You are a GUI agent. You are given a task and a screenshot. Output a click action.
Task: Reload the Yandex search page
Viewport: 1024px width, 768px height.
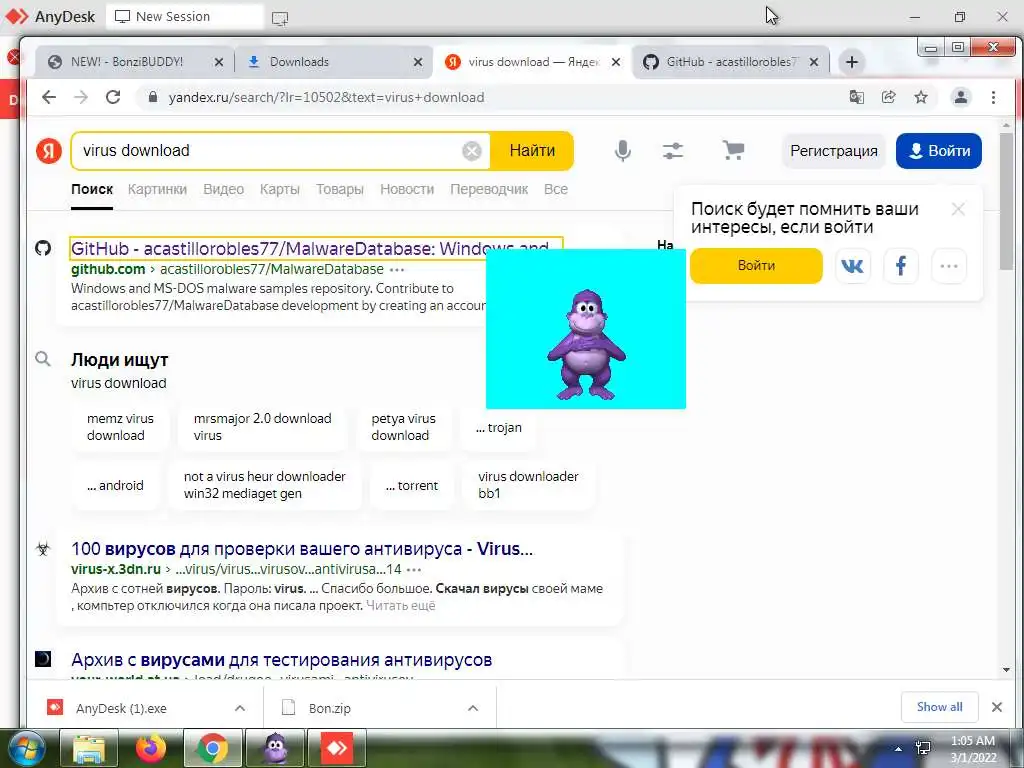(113, 97)
